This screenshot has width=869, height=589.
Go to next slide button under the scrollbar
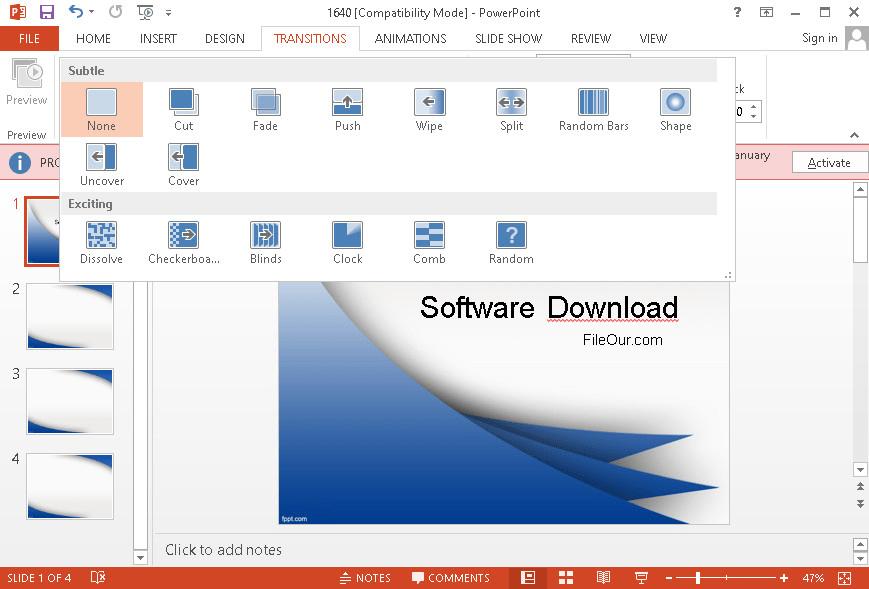(860, 504)
